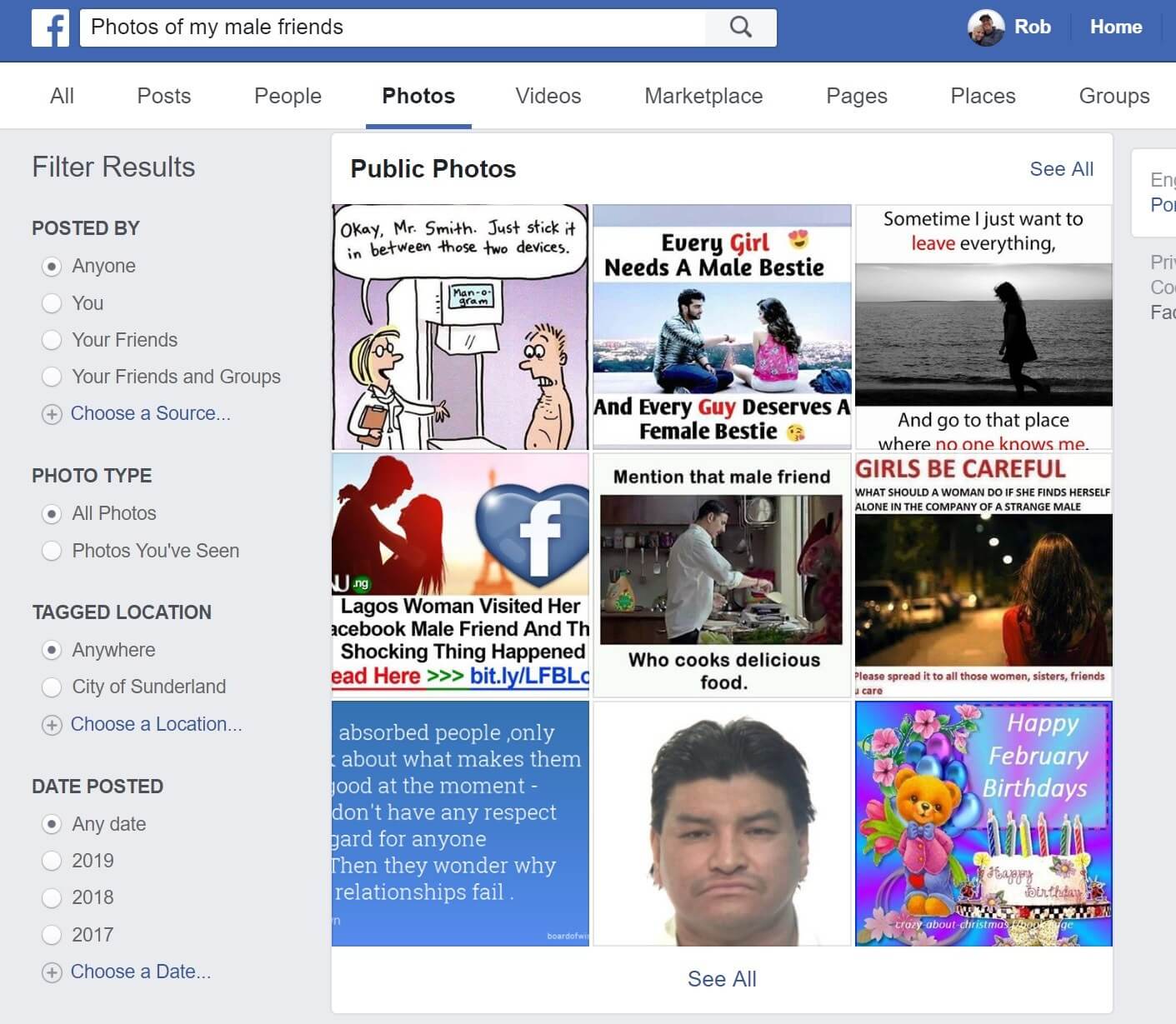This screenshot has width=1176, height=1024.
Task: Select the plus icon beside Choose a Location
Action: click(x=52, y=725)
